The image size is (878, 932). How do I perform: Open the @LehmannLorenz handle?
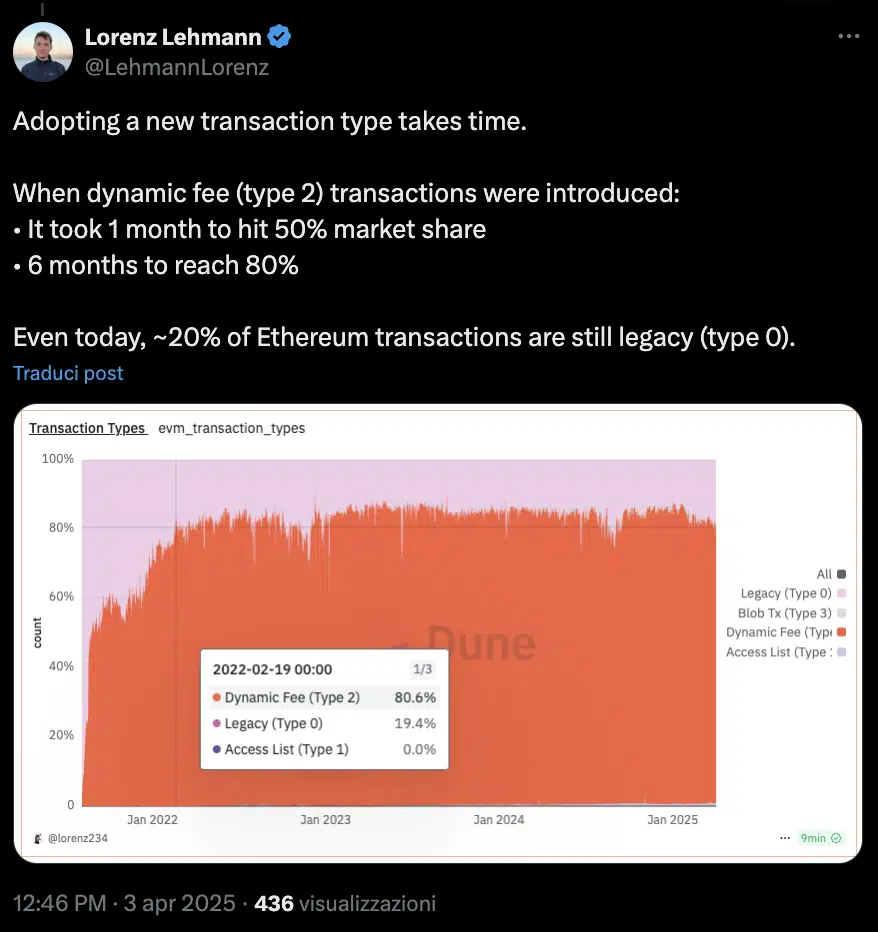coord(177,67)
